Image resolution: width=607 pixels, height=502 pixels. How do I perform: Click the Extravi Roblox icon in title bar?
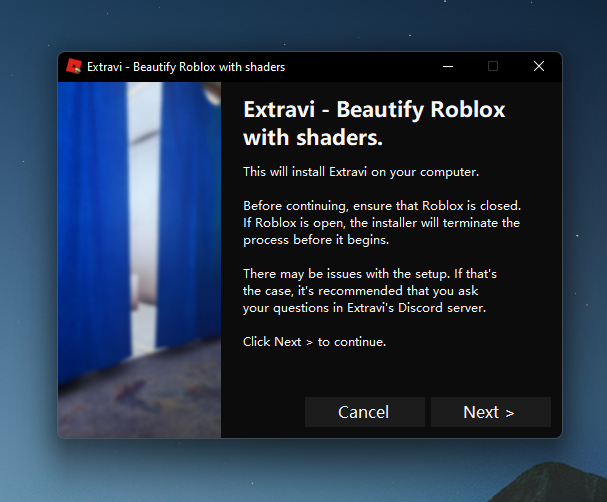(x=74, y=66)
